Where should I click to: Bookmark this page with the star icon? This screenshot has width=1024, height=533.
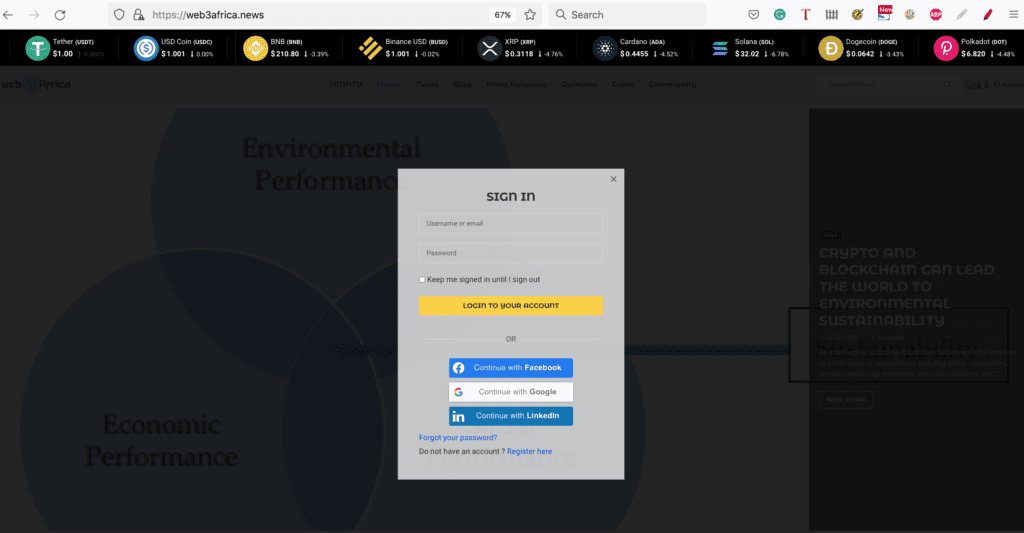point(530,14)
